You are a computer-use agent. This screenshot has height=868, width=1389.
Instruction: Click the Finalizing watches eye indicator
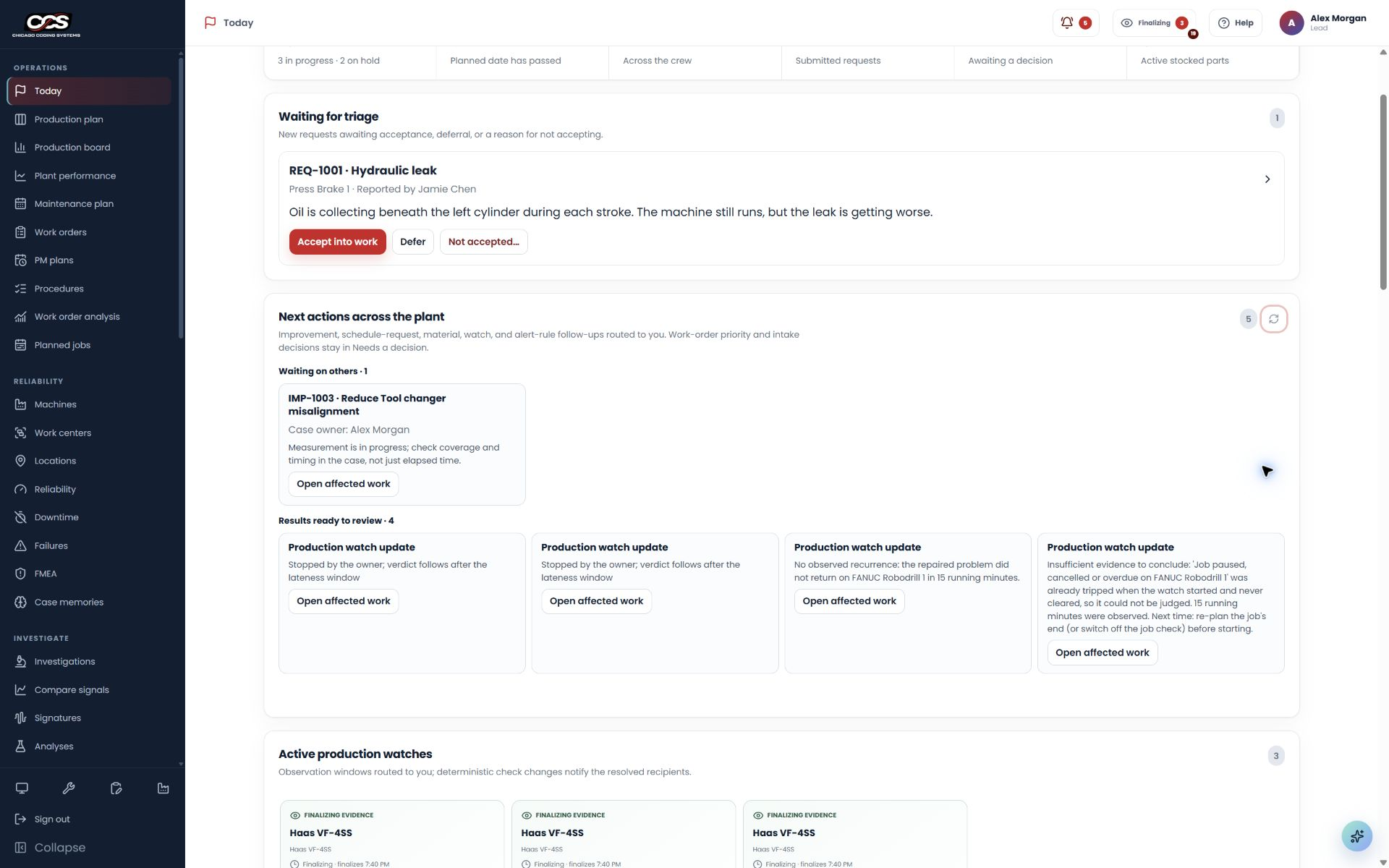1154,23
